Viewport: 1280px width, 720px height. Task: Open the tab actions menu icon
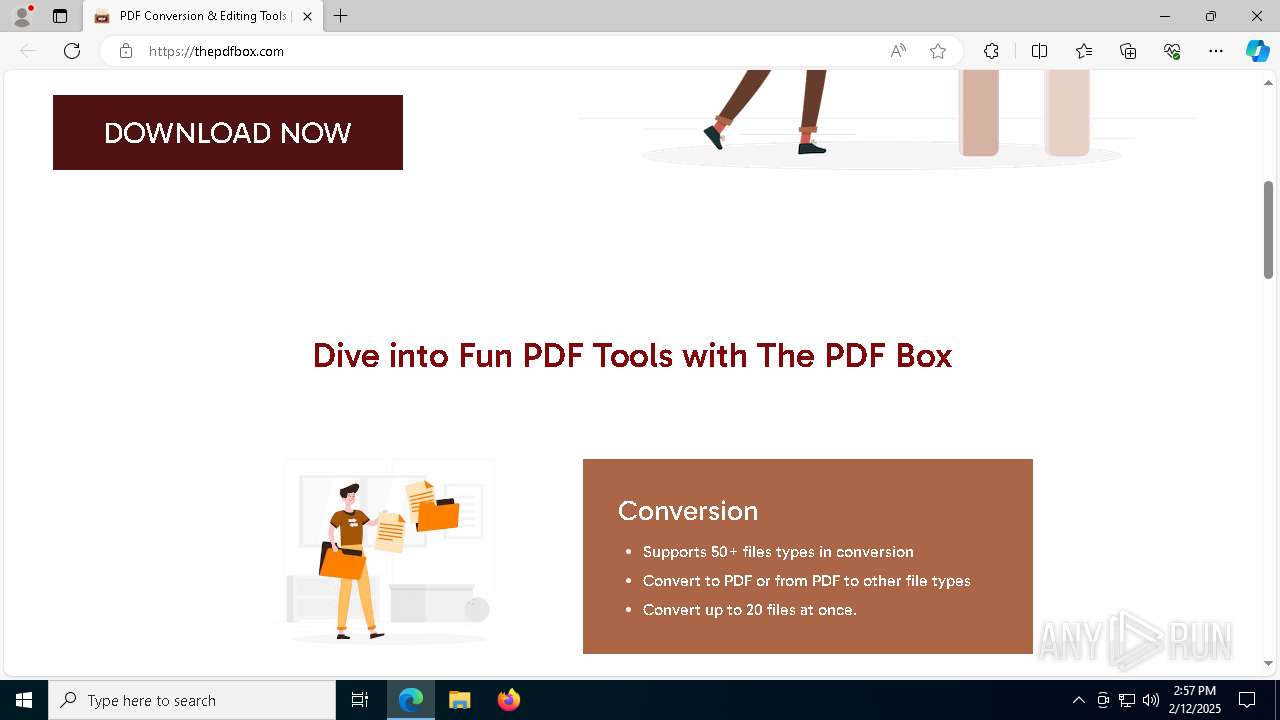60,16
